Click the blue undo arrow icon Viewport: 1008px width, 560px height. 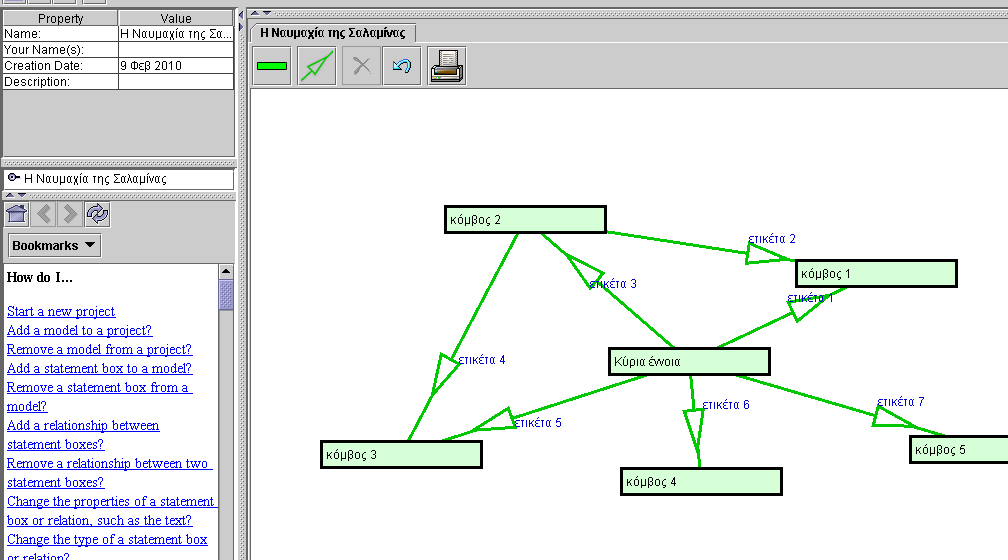point(402,66)
